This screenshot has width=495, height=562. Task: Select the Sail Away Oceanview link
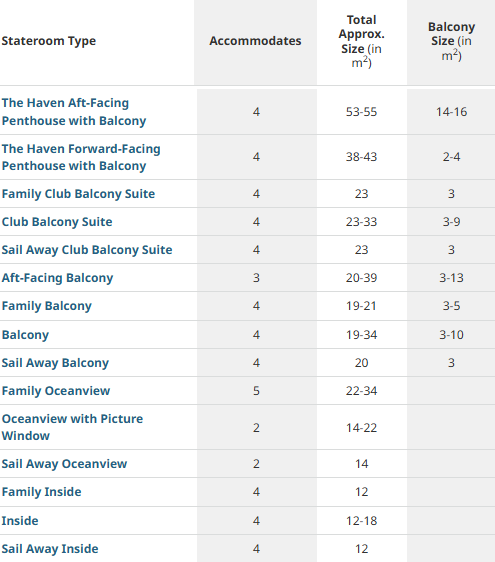[64, 464]
